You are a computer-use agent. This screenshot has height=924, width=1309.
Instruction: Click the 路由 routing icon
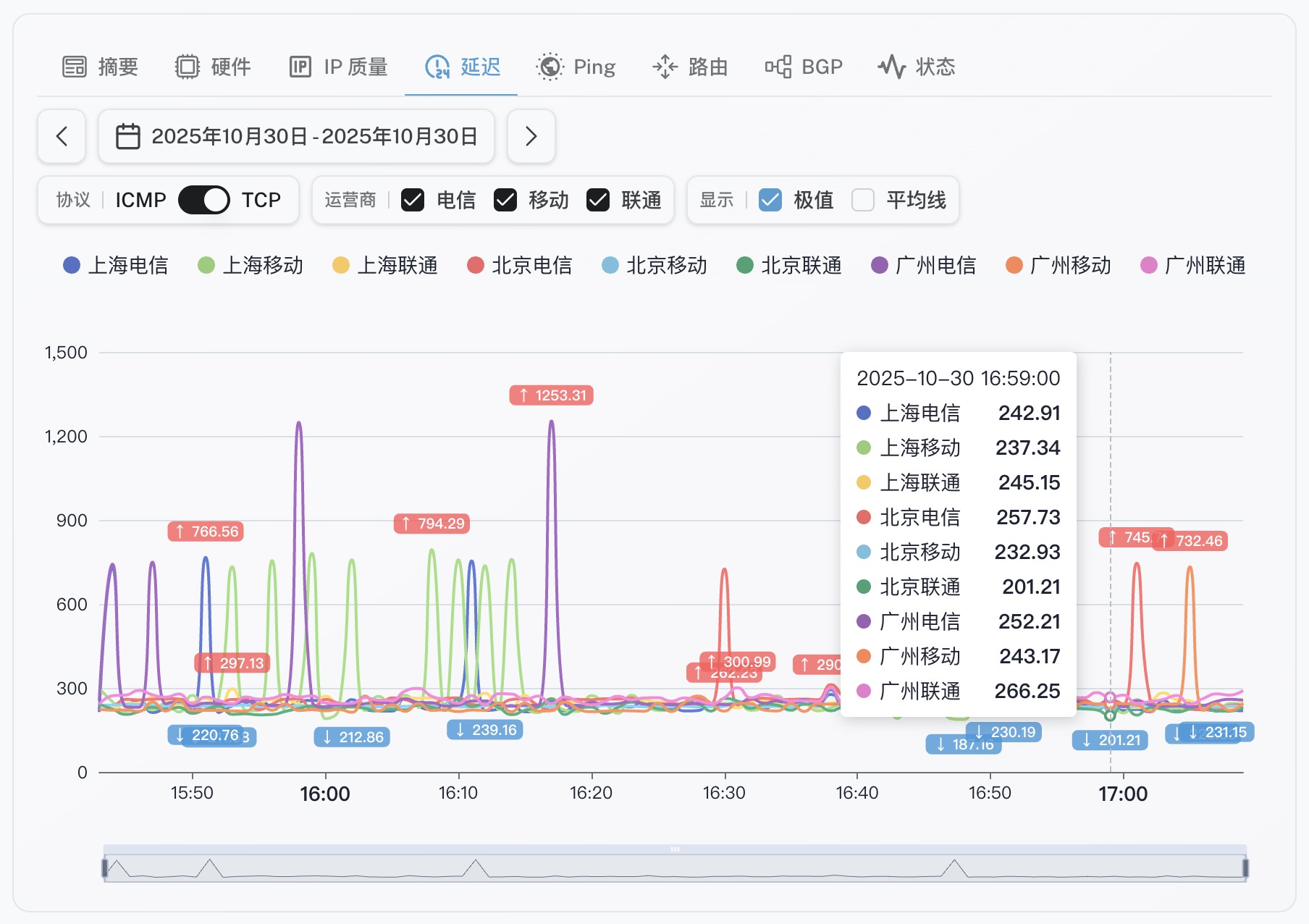coord(665,67)
